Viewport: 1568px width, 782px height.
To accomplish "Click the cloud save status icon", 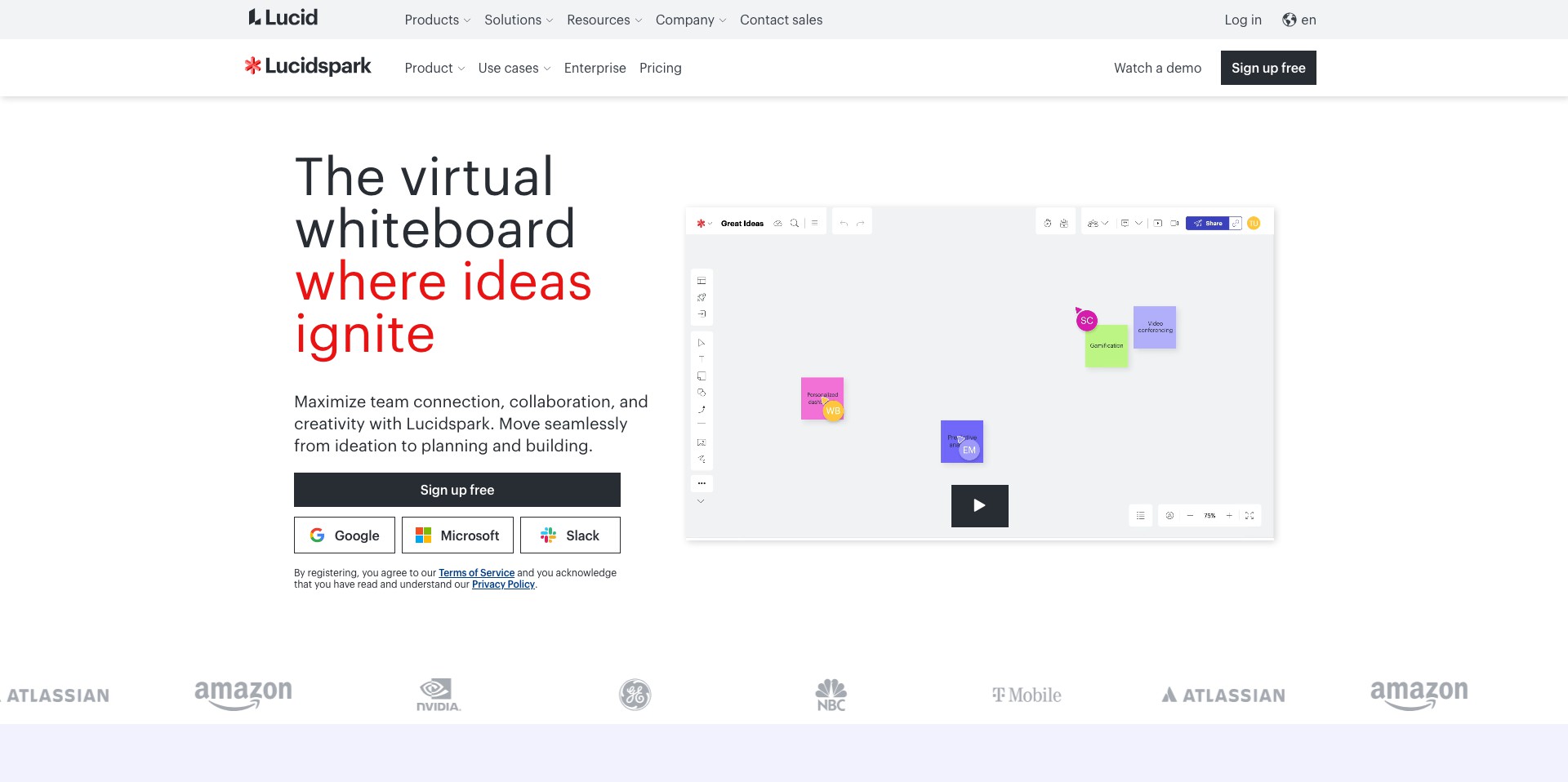I will [778, 223].
